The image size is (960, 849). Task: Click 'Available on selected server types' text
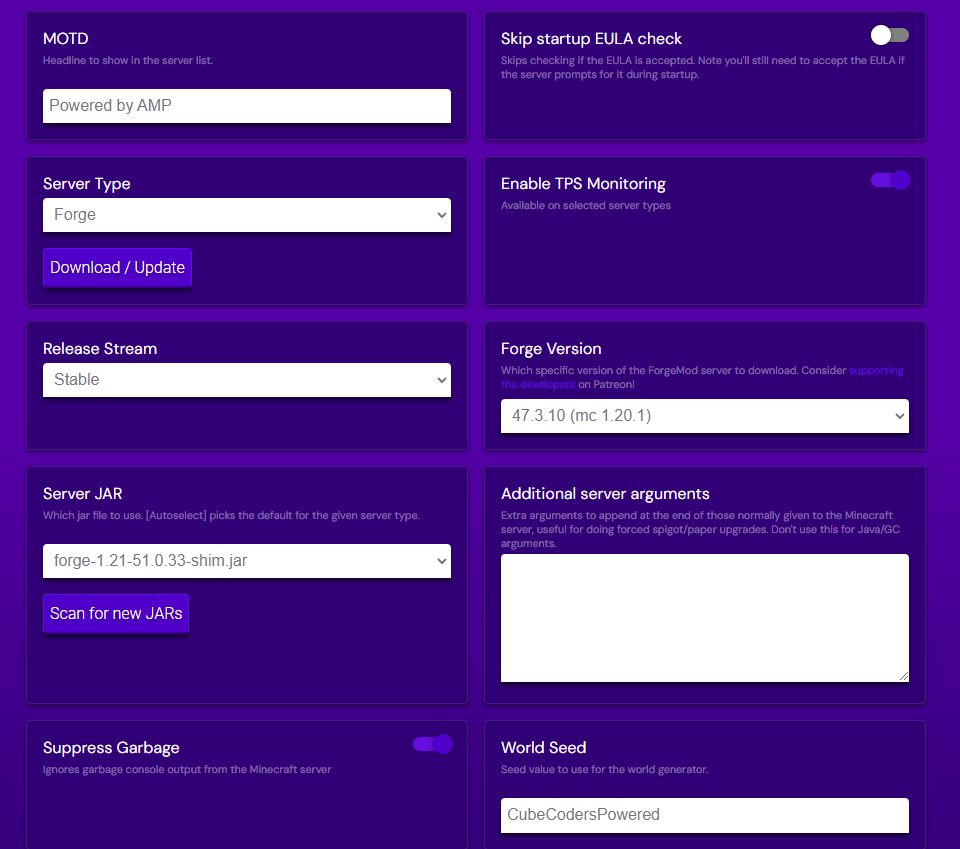[x=586, y=206]
